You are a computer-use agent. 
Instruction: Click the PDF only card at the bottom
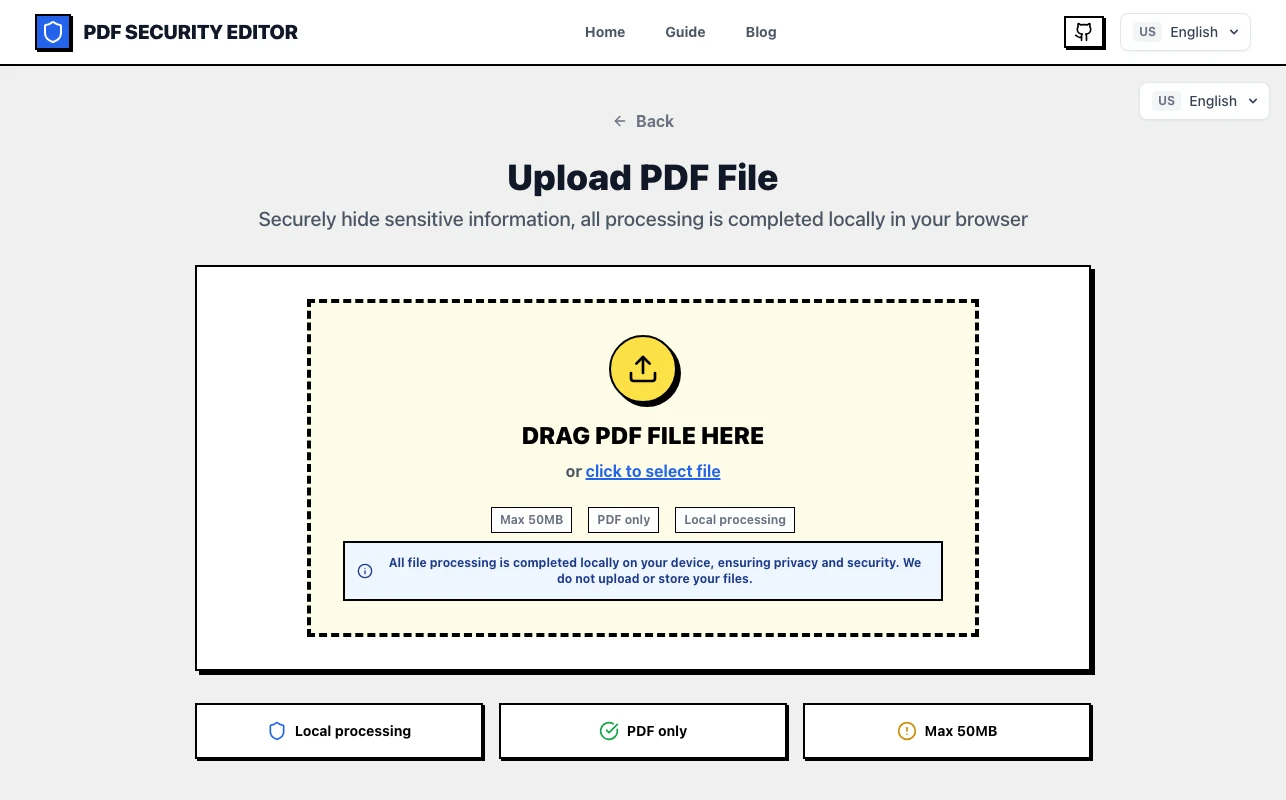[x=643, y=731]
